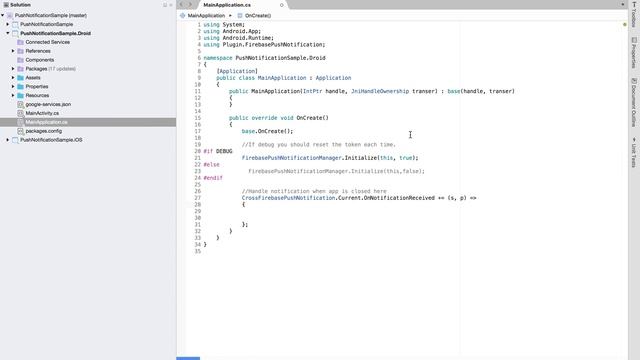Navigate forward with the right arrow
The image size is (640, 360).
coord(190,4)
